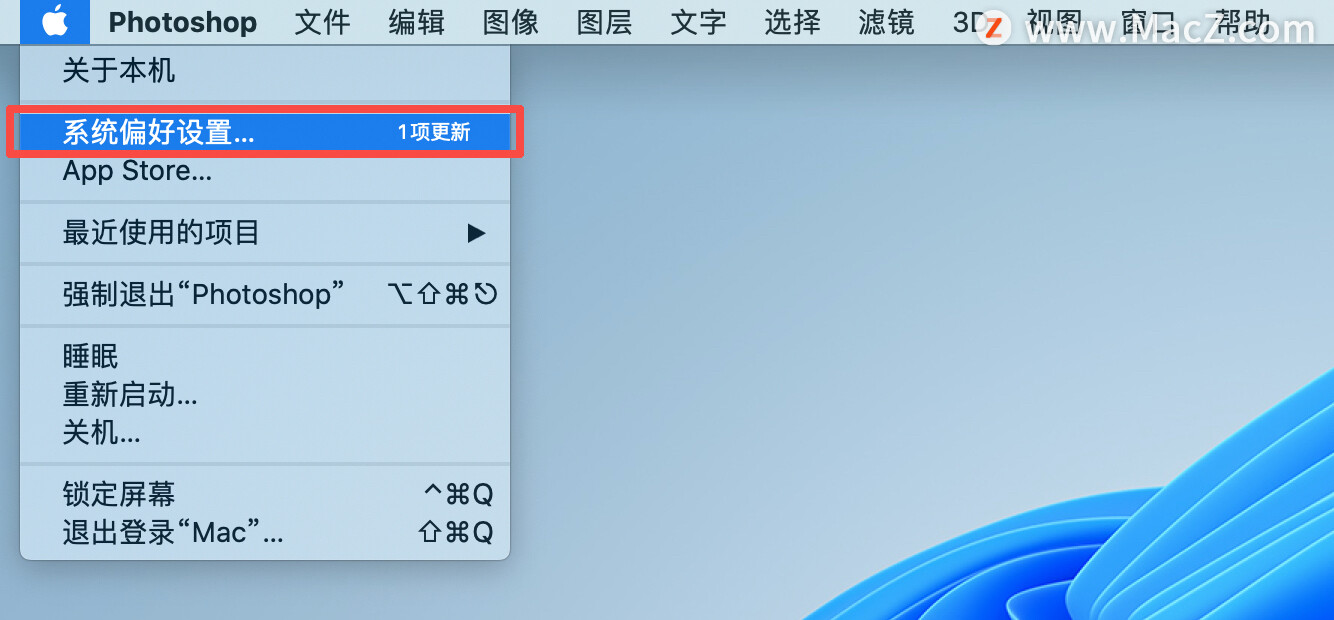Expand the 最近使用的项目 submenu arrow
1334x620 pixels.
point(476,233)
